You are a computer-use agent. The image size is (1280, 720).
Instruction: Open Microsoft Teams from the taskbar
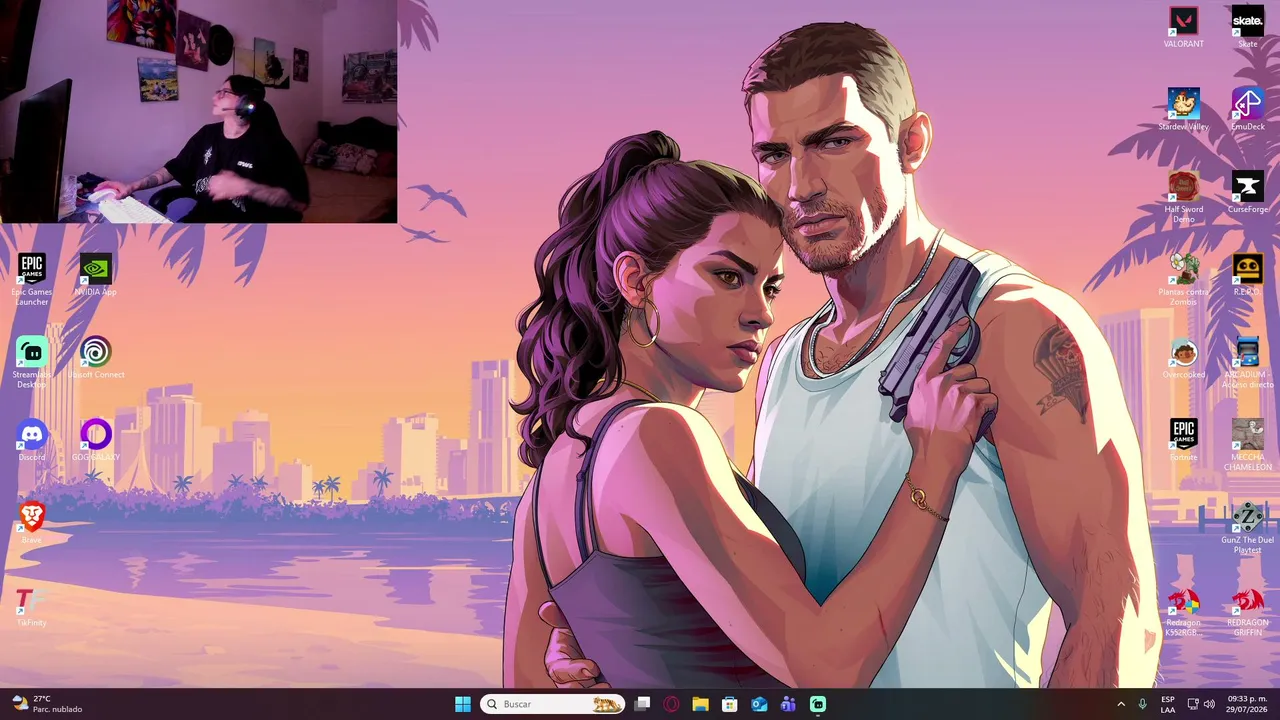(x=788, y=704)
